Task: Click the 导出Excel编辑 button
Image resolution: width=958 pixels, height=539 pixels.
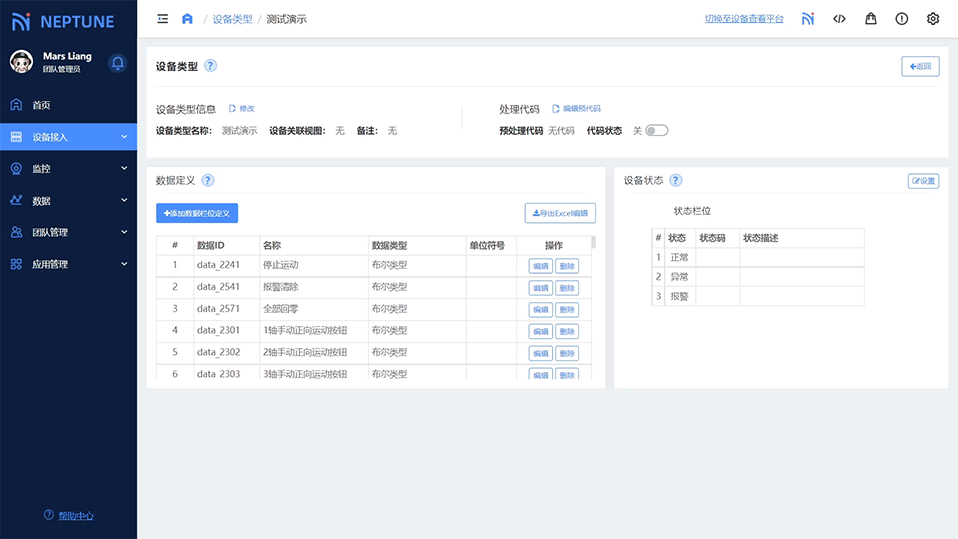Action: pyautogui.click(x=560, y=213)
